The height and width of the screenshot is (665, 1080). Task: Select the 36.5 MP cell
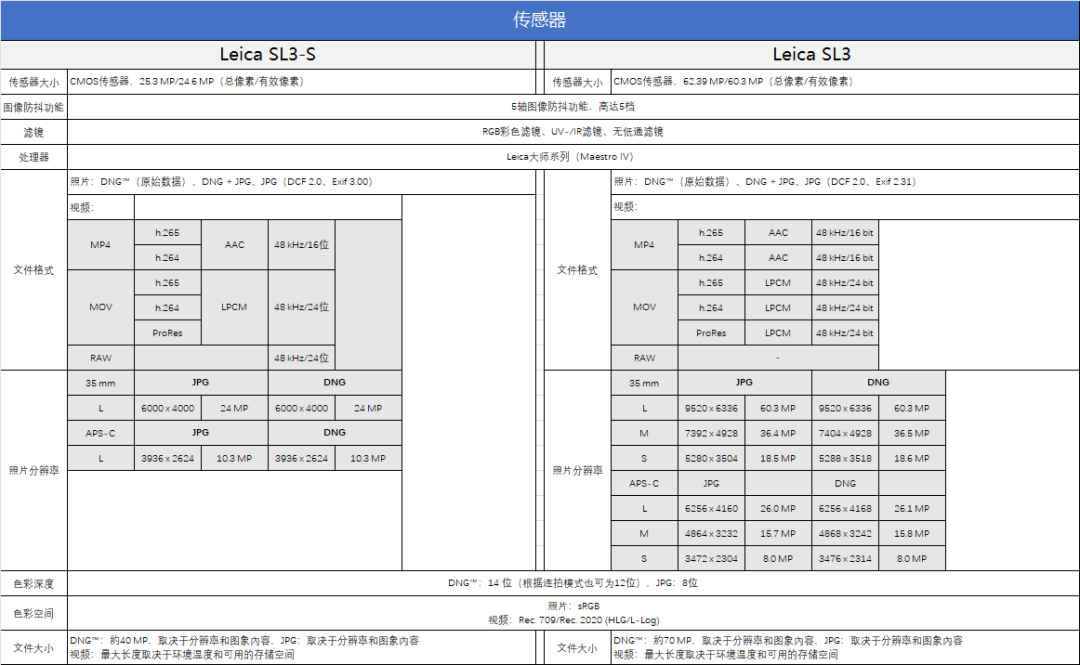912,433
